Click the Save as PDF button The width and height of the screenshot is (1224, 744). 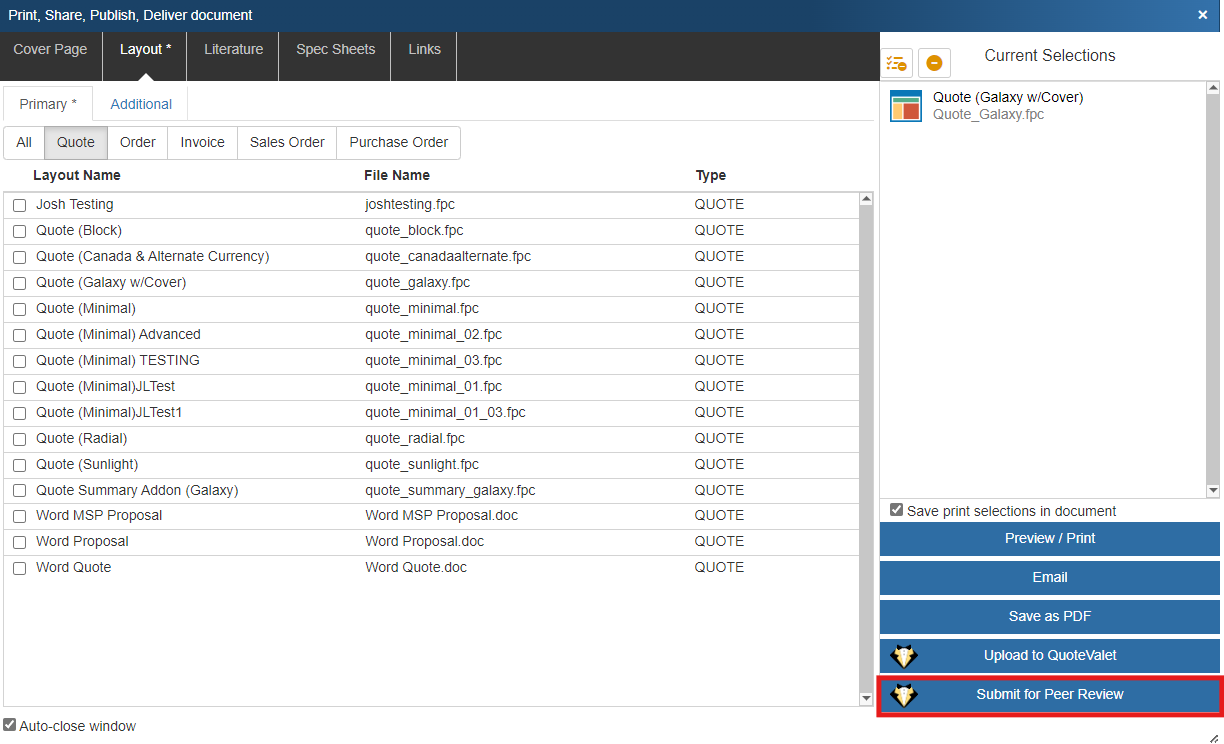(1049, 617)
